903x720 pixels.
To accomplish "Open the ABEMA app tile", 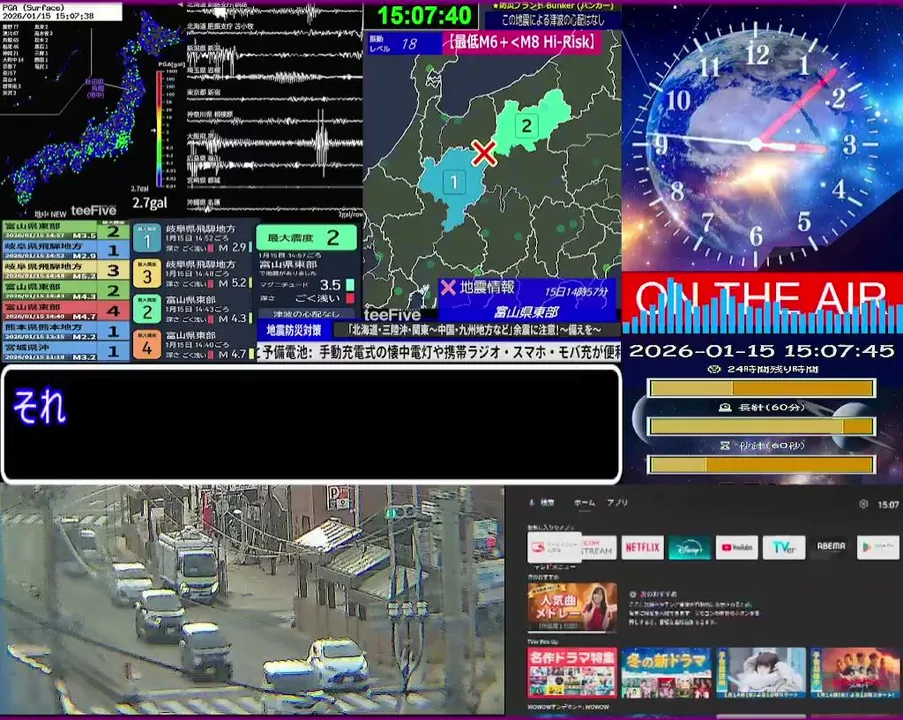I will click(x=831, y=547).
